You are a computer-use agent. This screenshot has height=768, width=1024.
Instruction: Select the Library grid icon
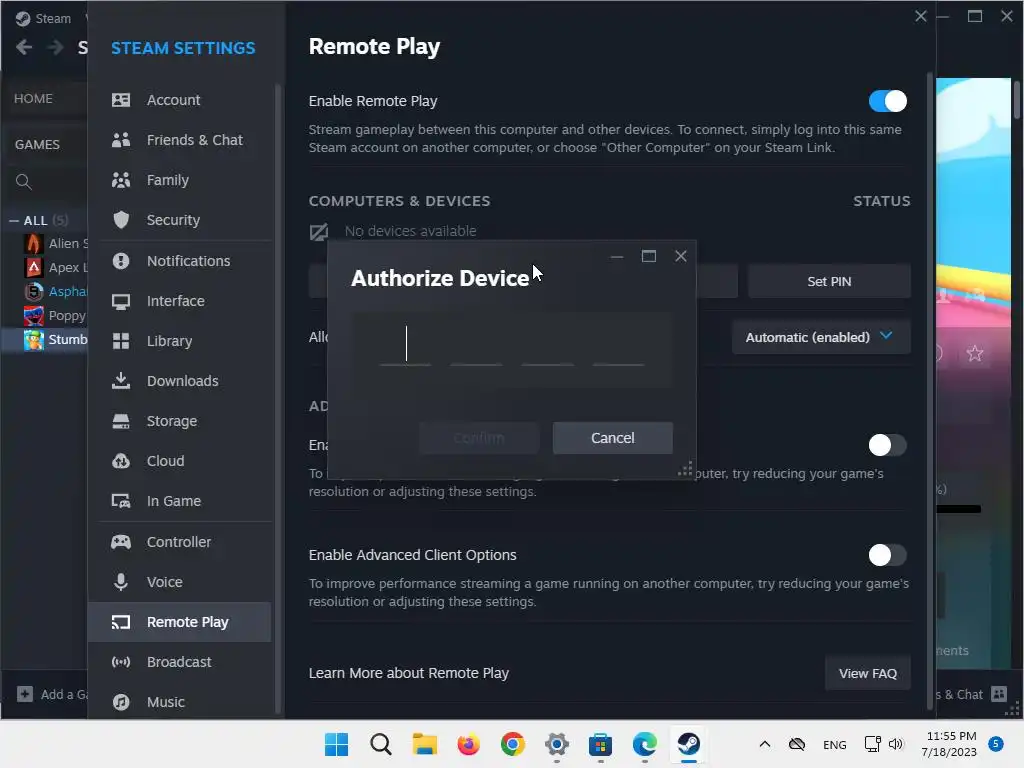tap(121, 341)
